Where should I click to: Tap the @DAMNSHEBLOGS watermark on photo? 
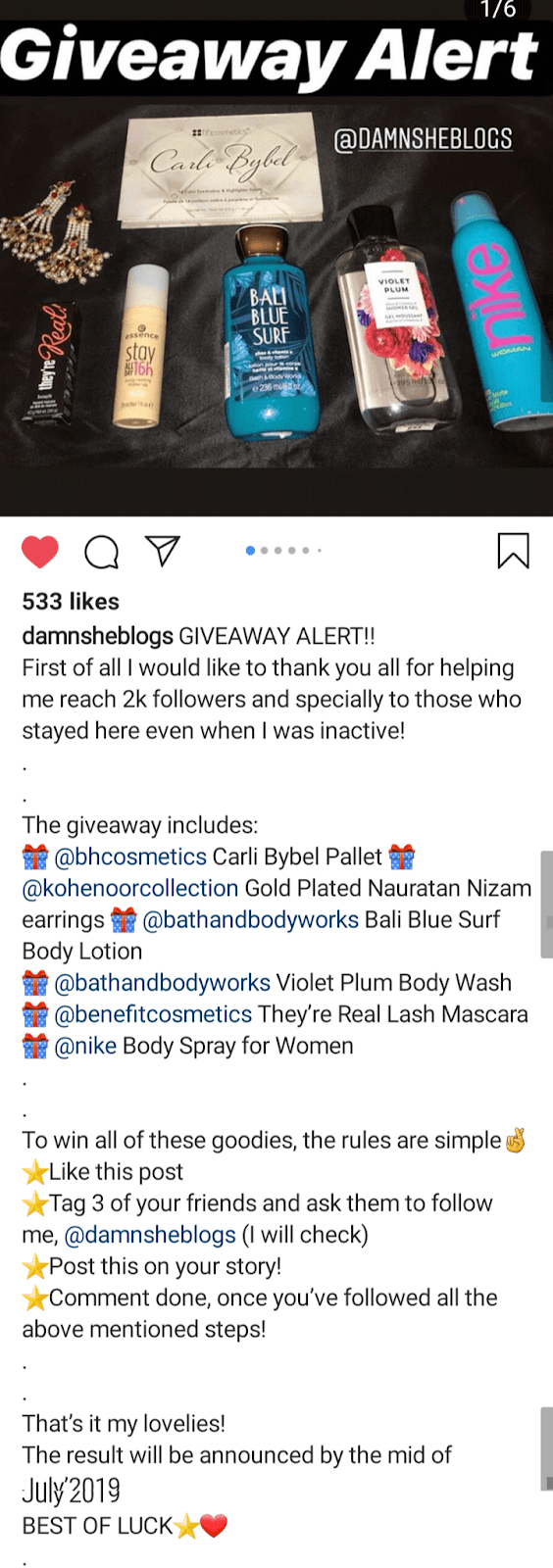coord(424,139)
